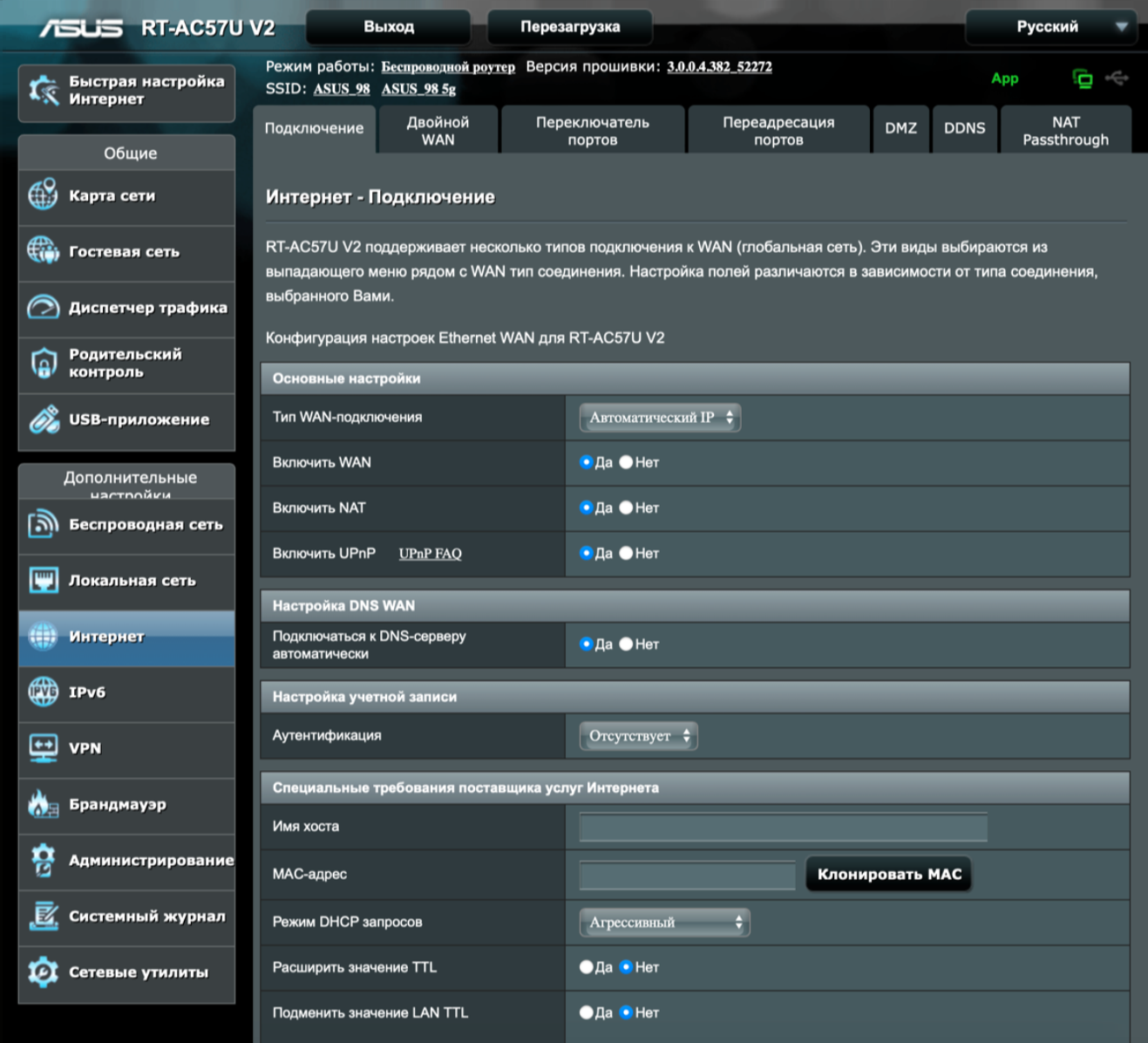This screenshot has height=1043, width=1148.
Task: Open the Беспроводной роутер mode link
Action: [448, 67]
